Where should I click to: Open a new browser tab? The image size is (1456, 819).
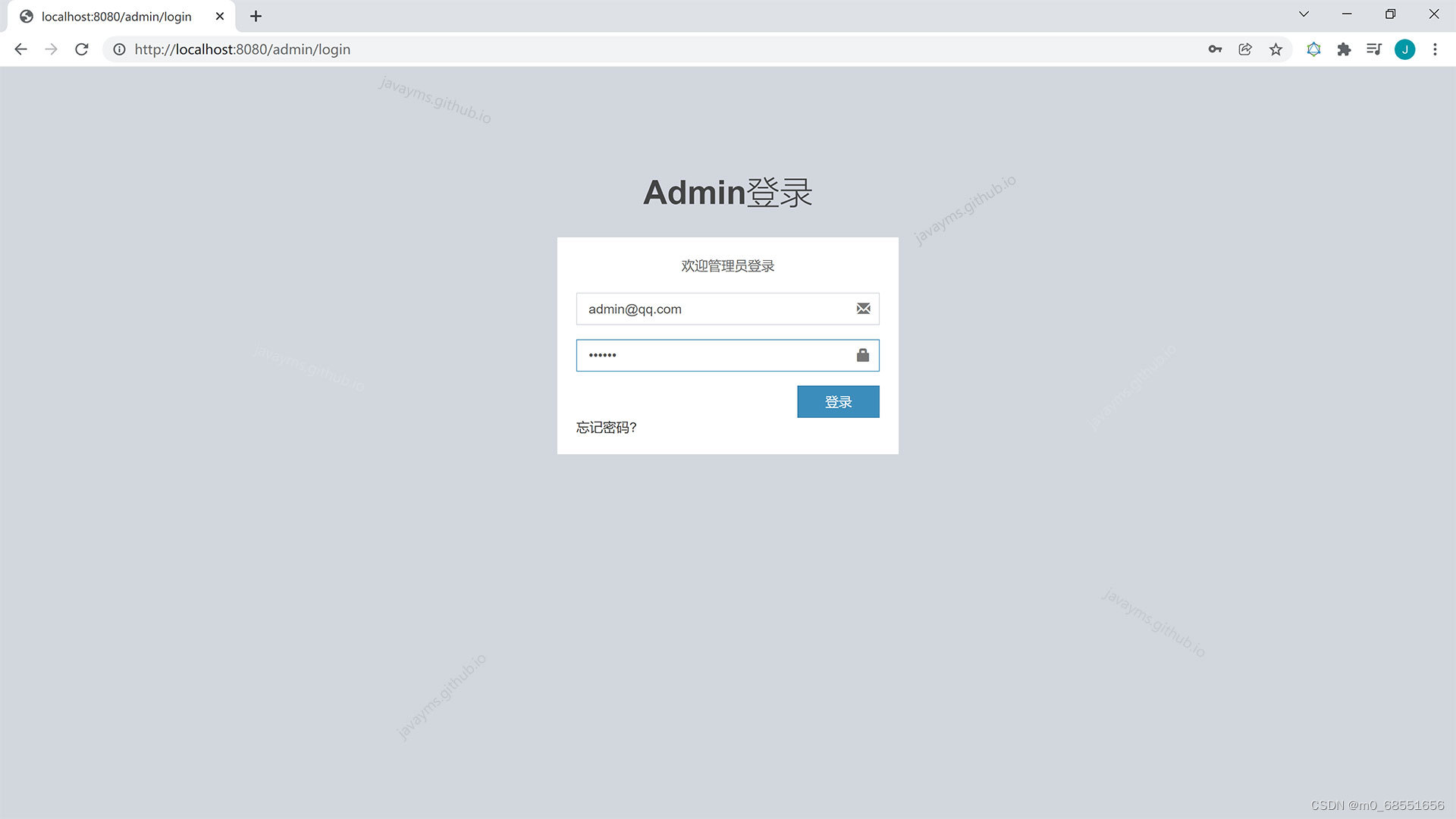[x=256, y=16]
